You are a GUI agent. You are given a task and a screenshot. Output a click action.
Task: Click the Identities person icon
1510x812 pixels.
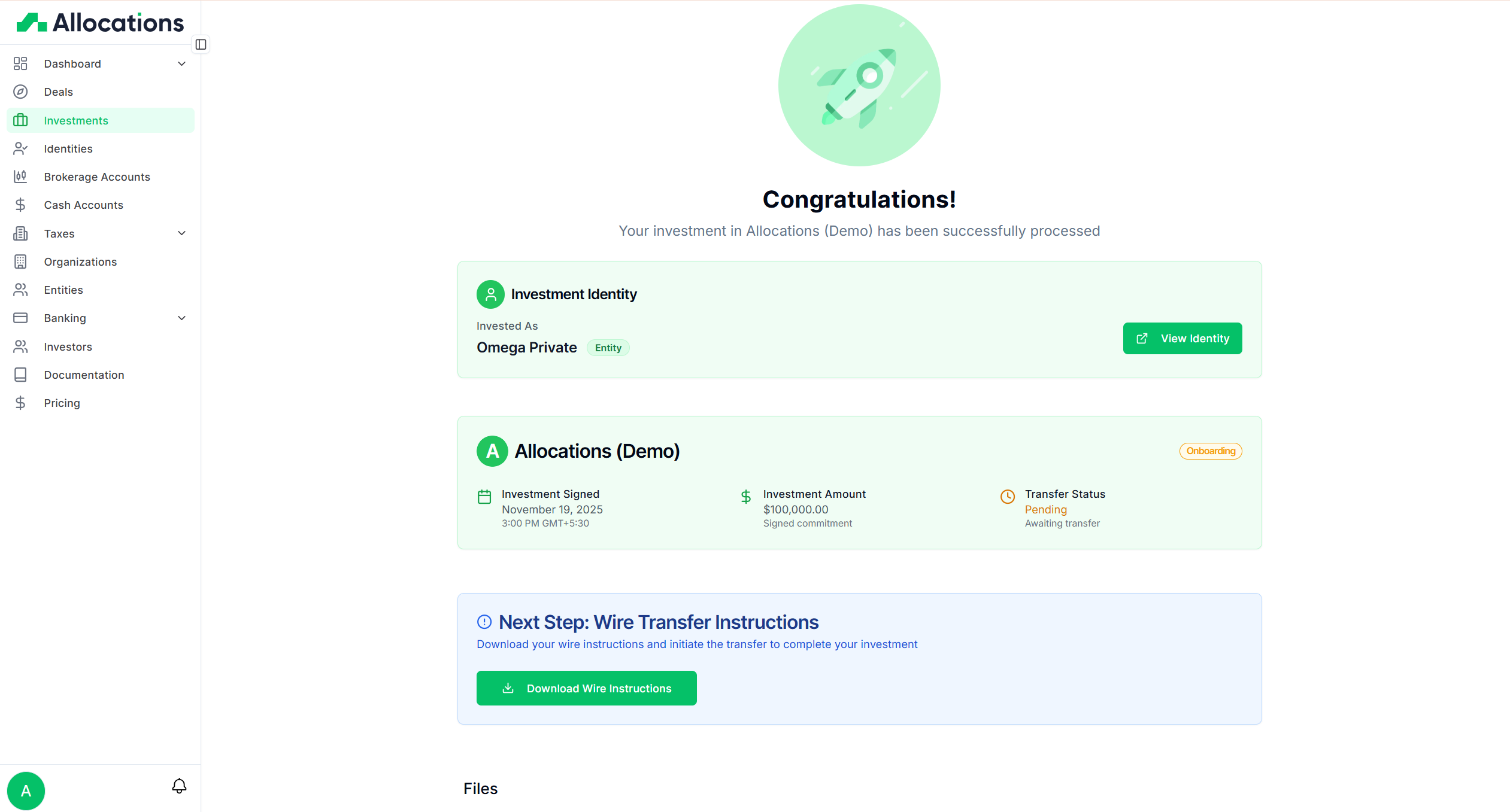click(x=20, y=148)
